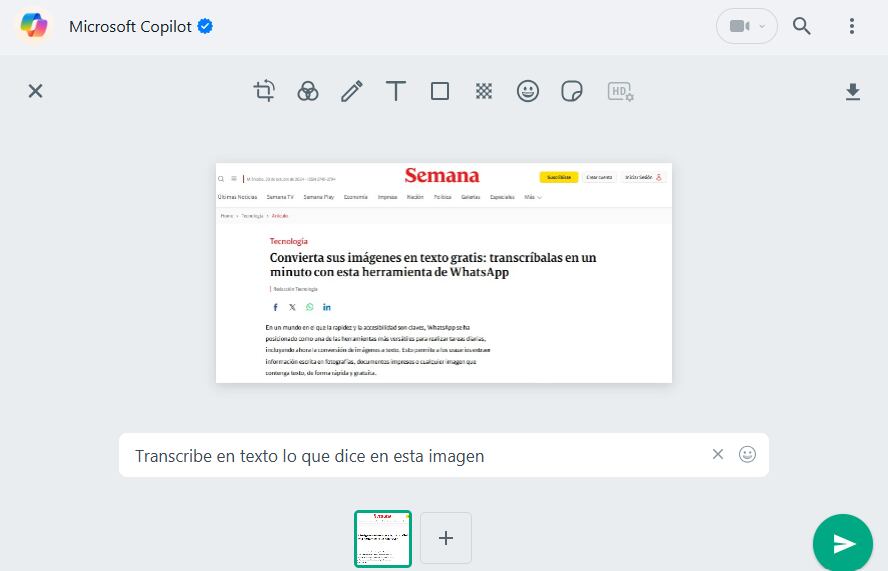Select the rectangle shape tool
Viewport: 888px width, 571px height.
tap(440, 91)
